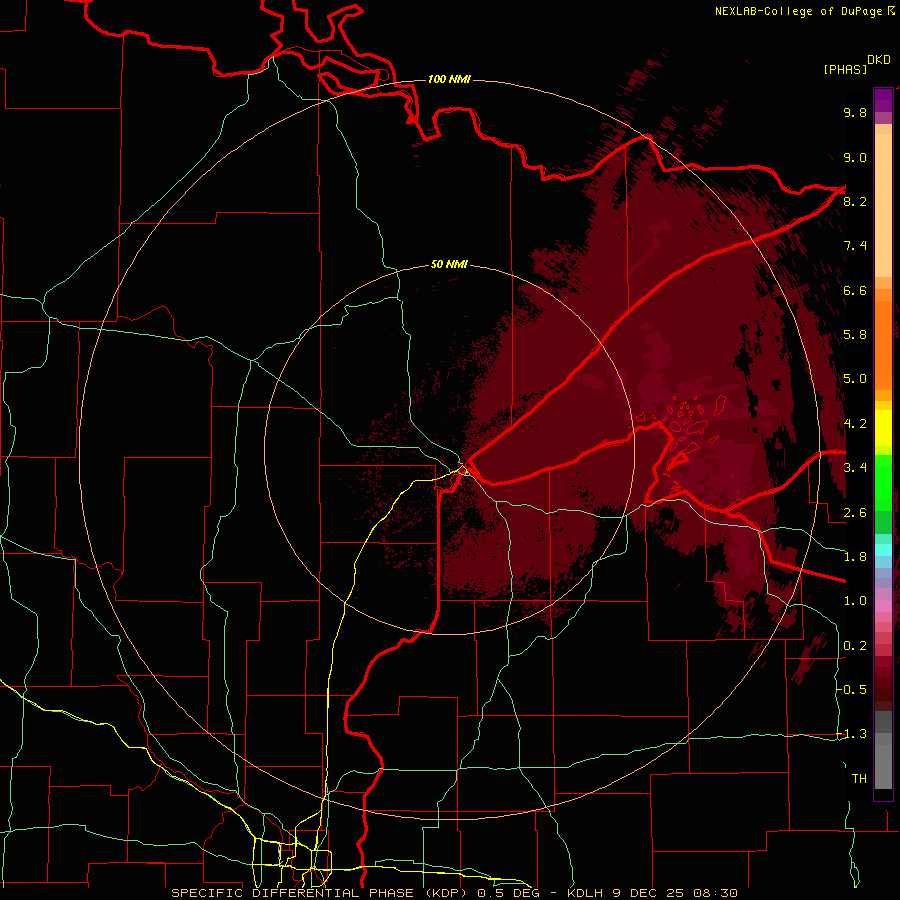The image size is (900, 900).
Task: Click the DKD legend unit label
Action: point(879,60)
